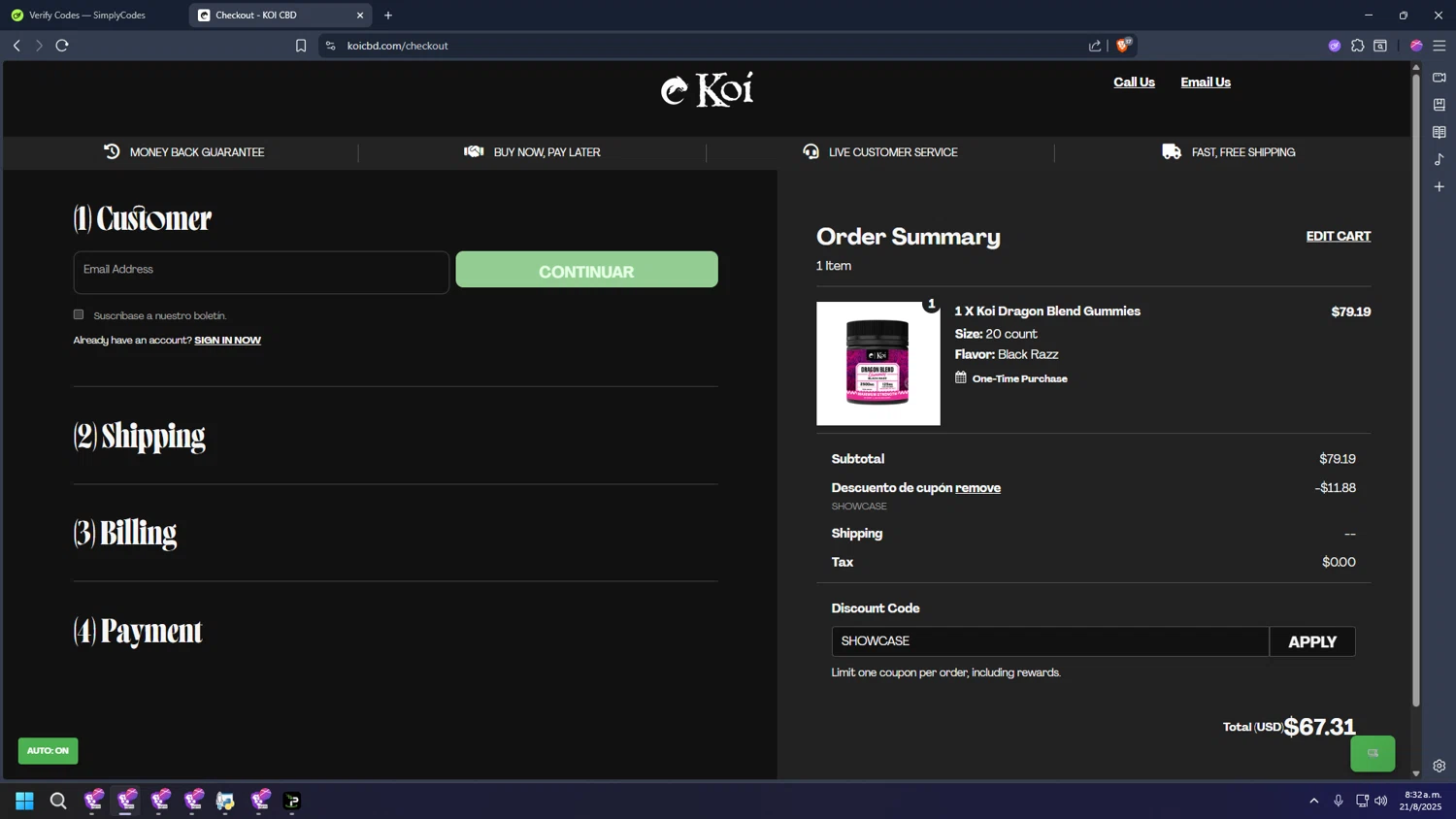
Task: Open site information icon beside the URL
Action: 330,46
